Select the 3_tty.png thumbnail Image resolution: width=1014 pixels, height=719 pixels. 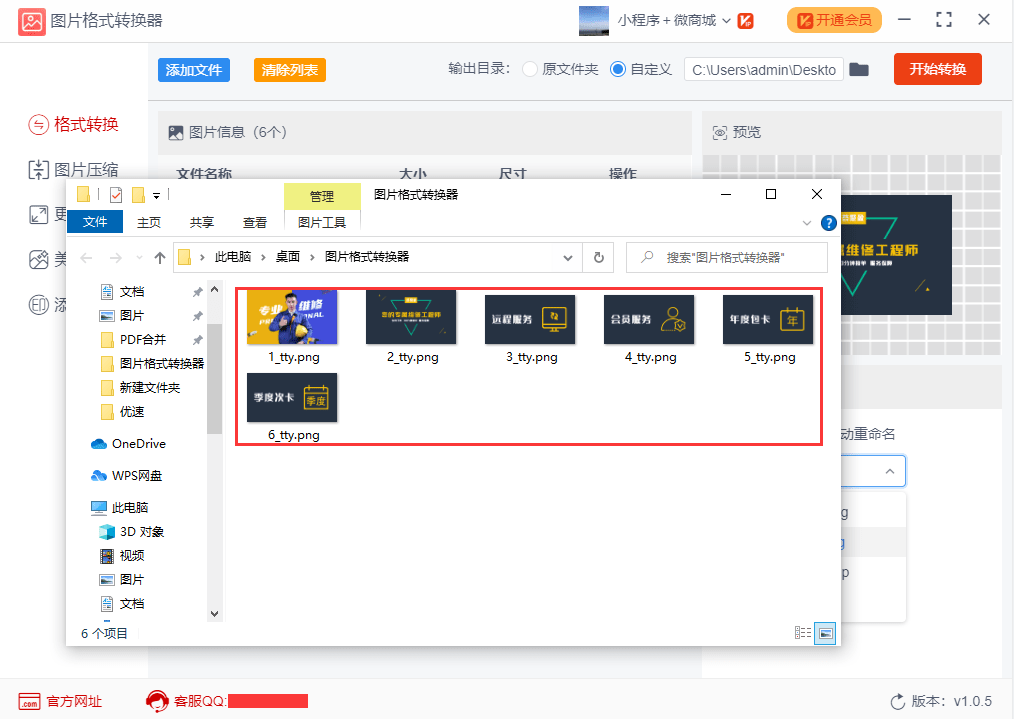pos(529,317)
